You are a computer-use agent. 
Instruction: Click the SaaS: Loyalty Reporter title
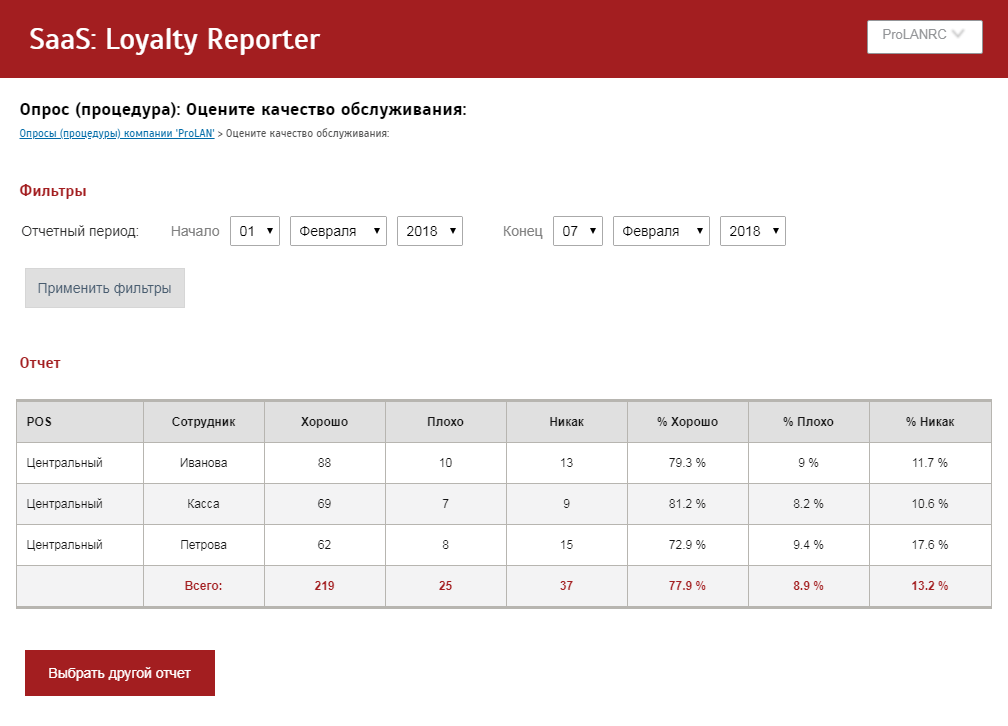(x=175, y=39)
